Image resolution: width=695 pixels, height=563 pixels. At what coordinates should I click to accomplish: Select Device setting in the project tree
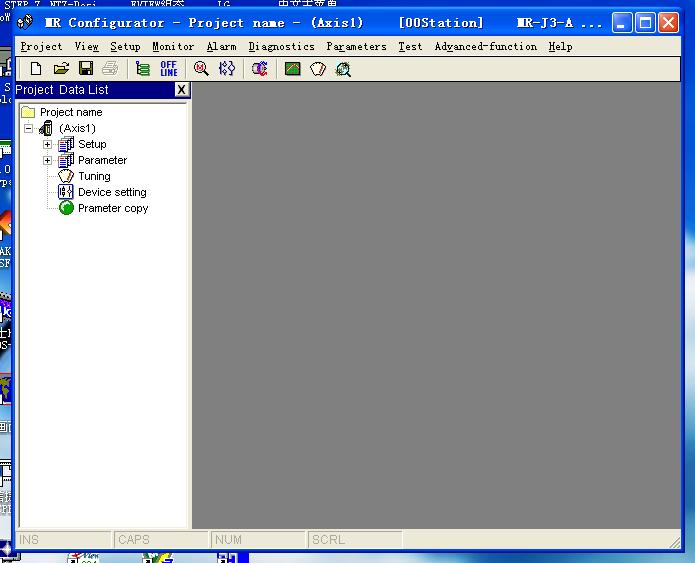112,192
